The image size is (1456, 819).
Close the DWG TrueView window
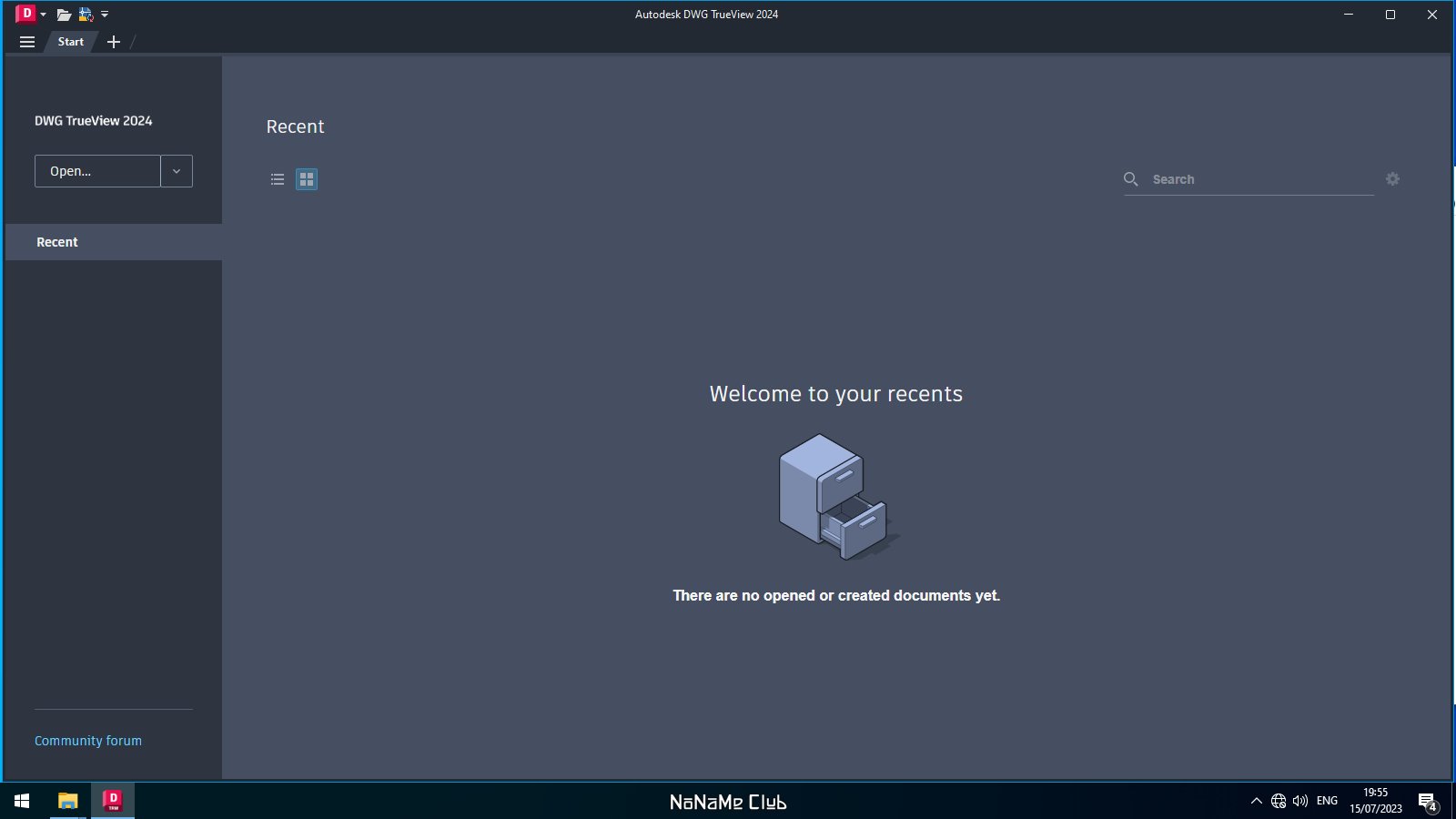point(1432,15)
